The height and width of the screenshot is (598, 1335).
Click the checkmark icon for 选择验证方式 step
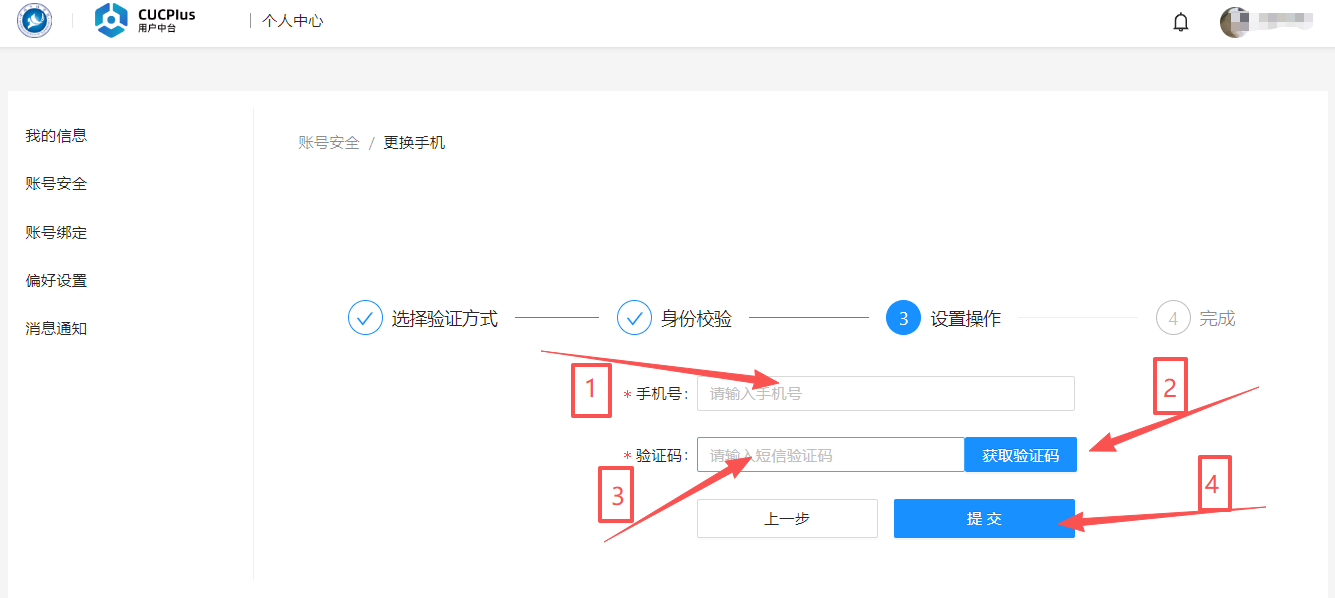click(x=365, y=318)
